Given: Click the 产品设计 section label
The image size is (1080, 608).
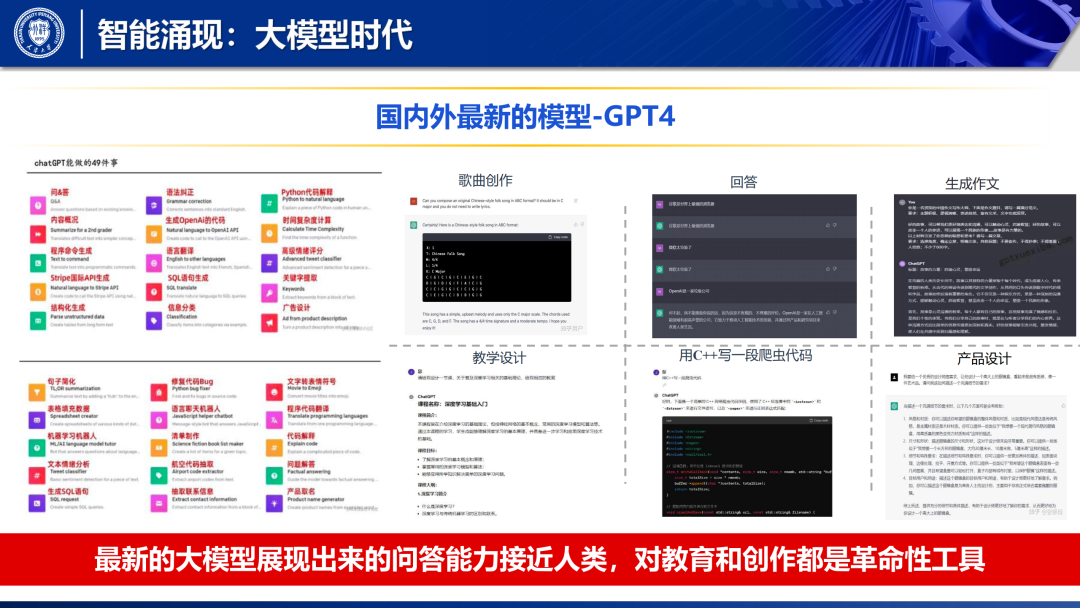Looking at the screenshot, I should click(984, 359).
